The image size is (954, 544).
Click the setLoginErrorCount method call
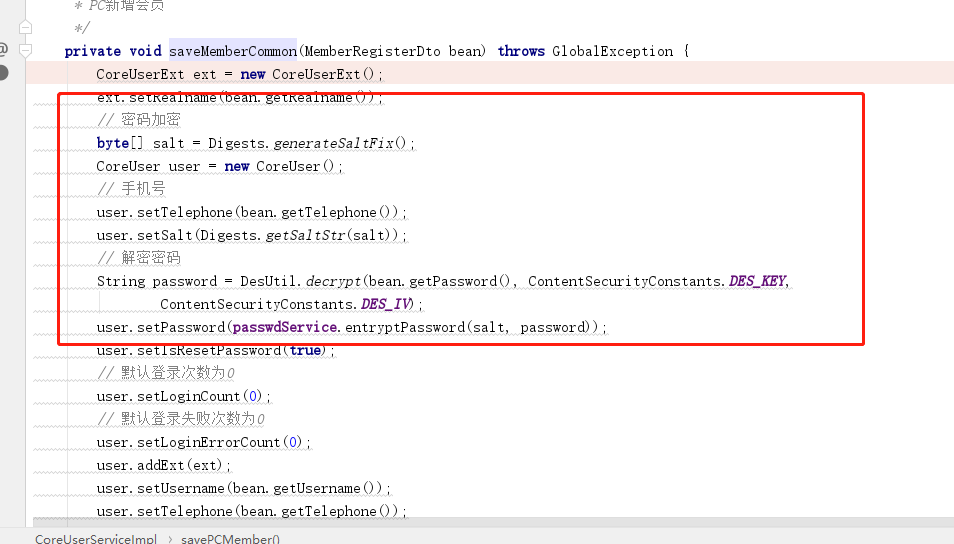point(209,442)
